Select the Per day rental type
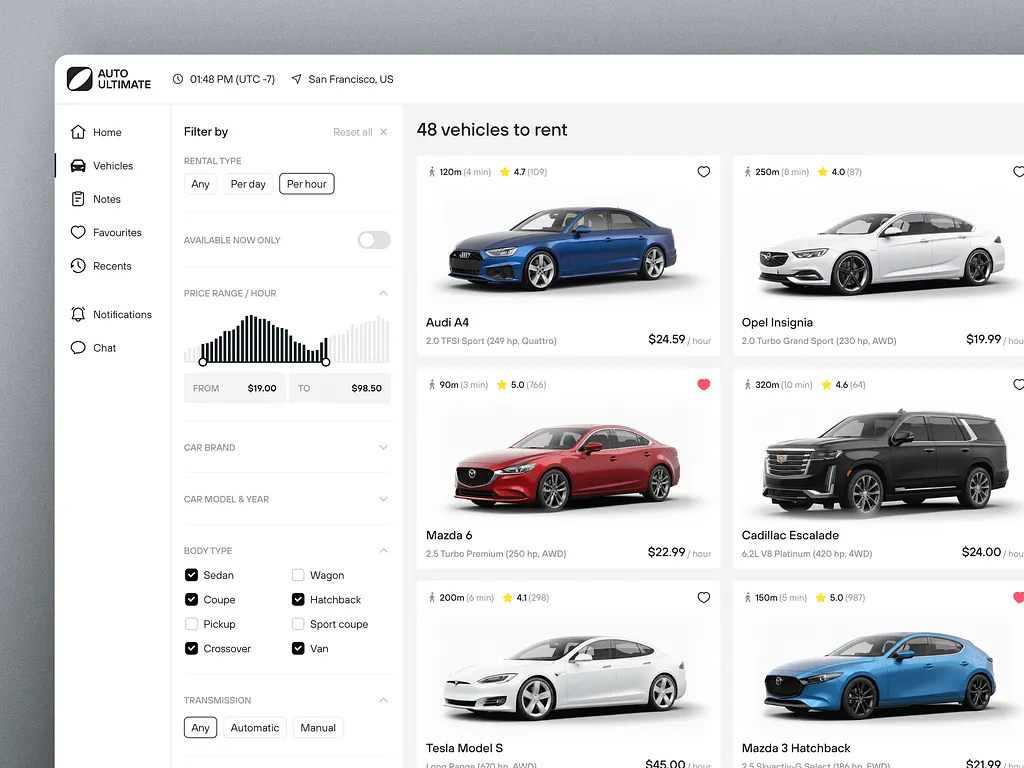This screenshot has height=768, width=1024. 248,184
